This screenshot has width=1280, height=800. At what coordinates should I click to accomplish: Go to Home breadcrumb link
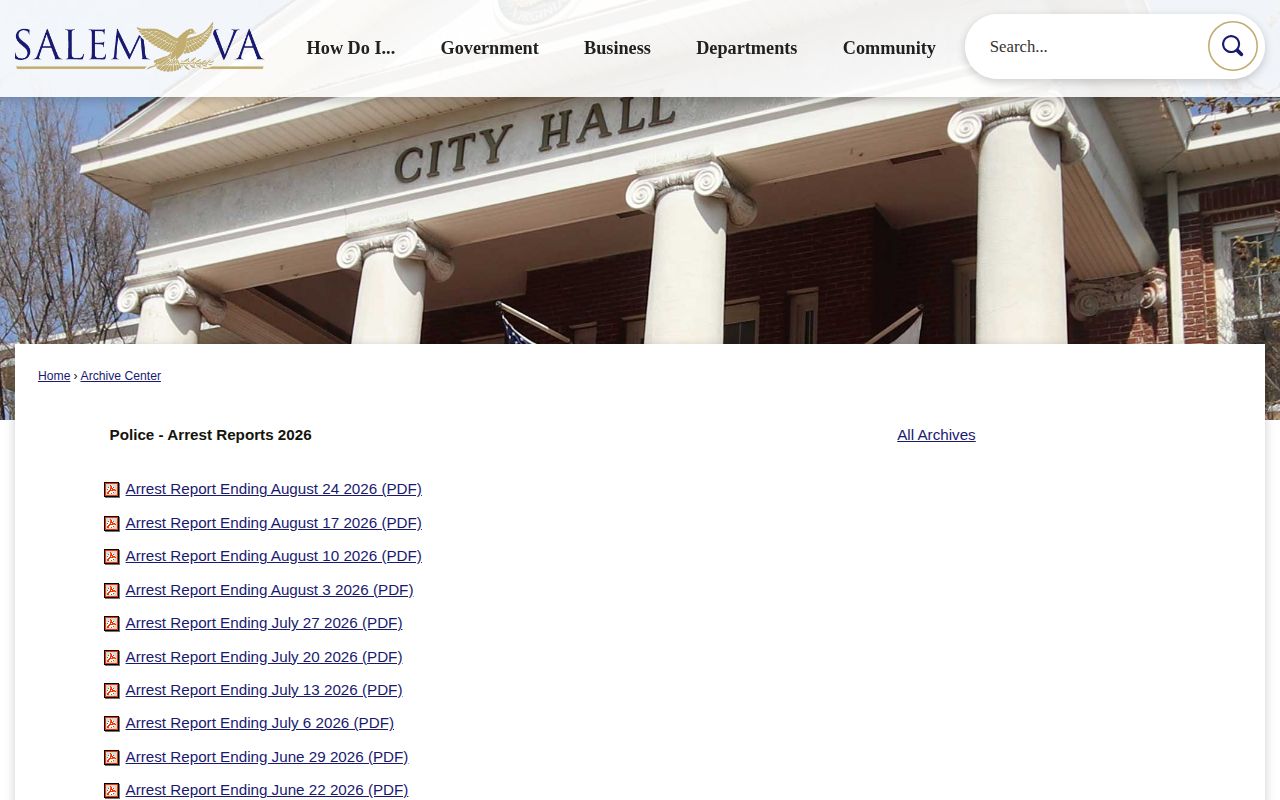(x=54, y=376)
